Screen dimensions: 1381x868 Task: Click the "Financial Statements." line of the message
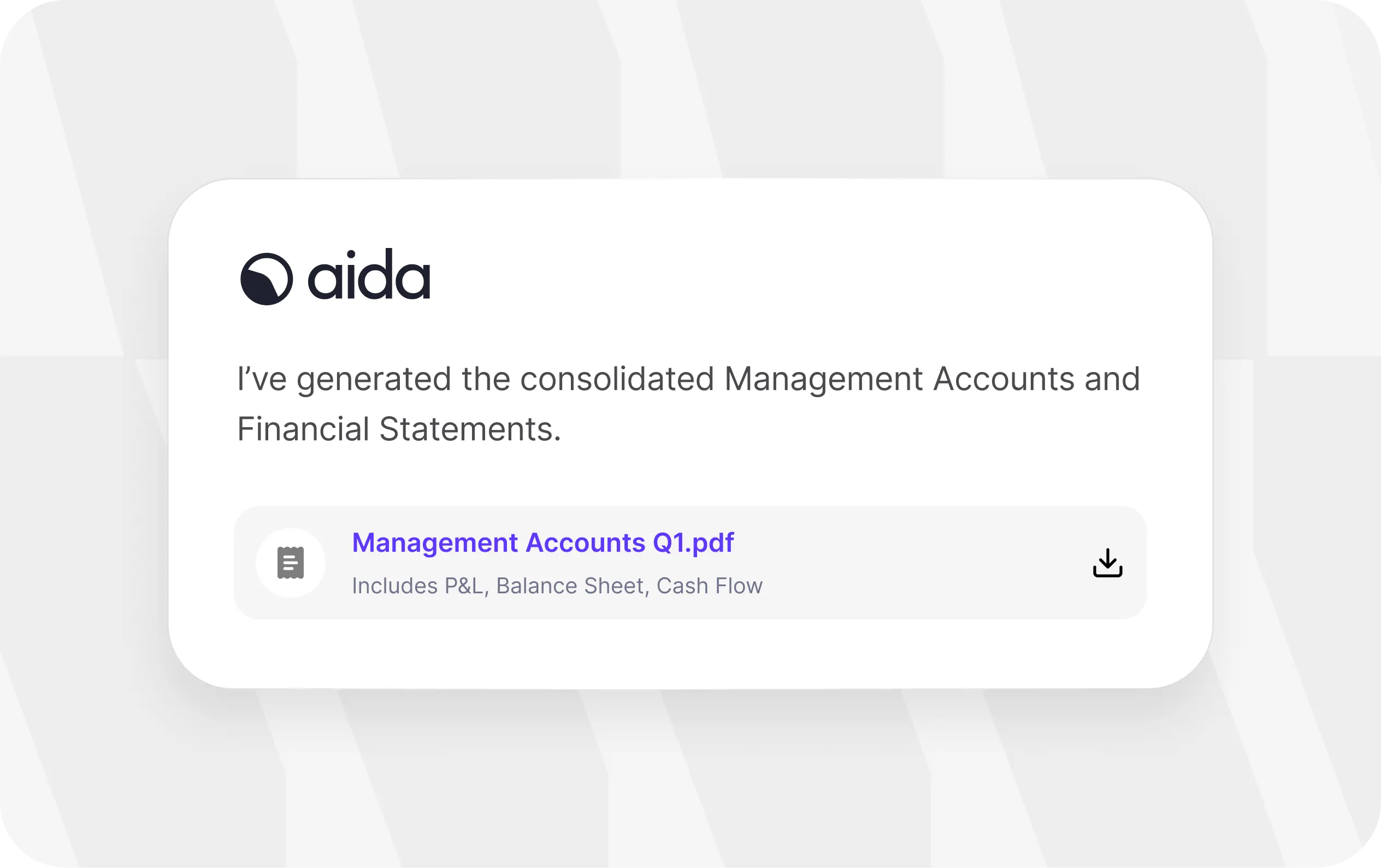click(399, 429)
